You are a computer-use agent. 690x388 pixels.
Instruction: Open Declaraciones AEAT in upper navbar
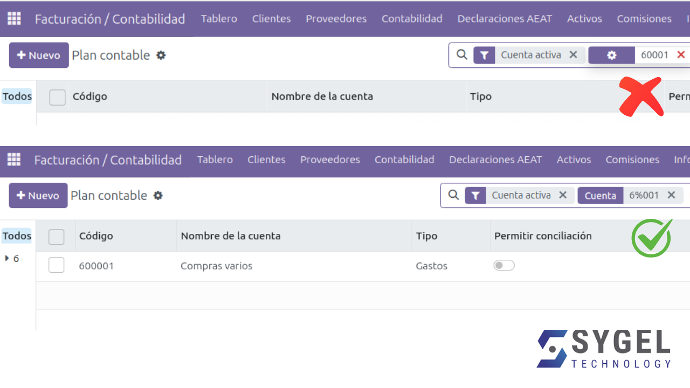coord(505,18)
